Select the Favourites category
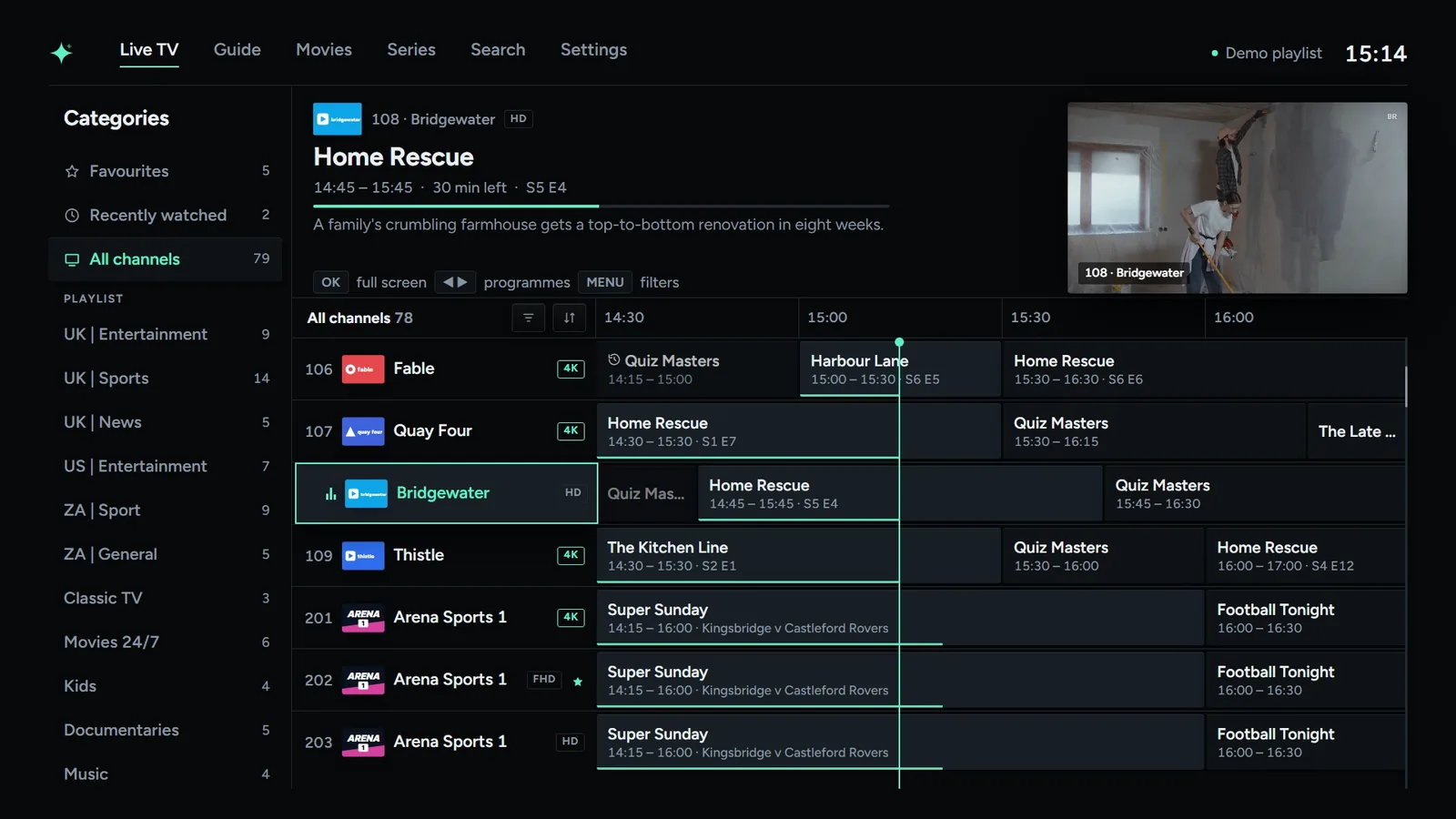Screen dimensions: 1456x819 [x=166, y=171]
